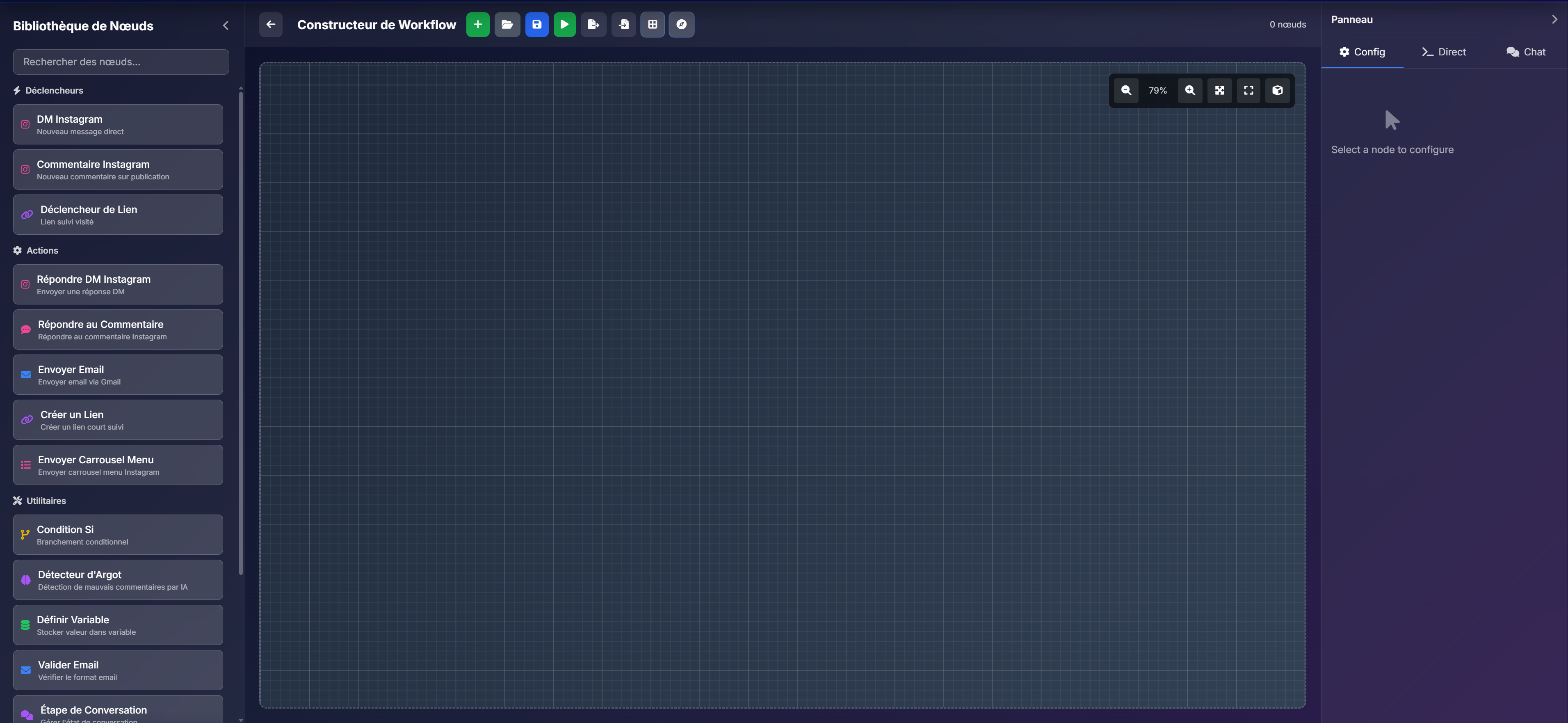Toggle fullscreen canvas mode
Screen dimensions: 1568x723
pyautogui.click(x=1248, y=90)
